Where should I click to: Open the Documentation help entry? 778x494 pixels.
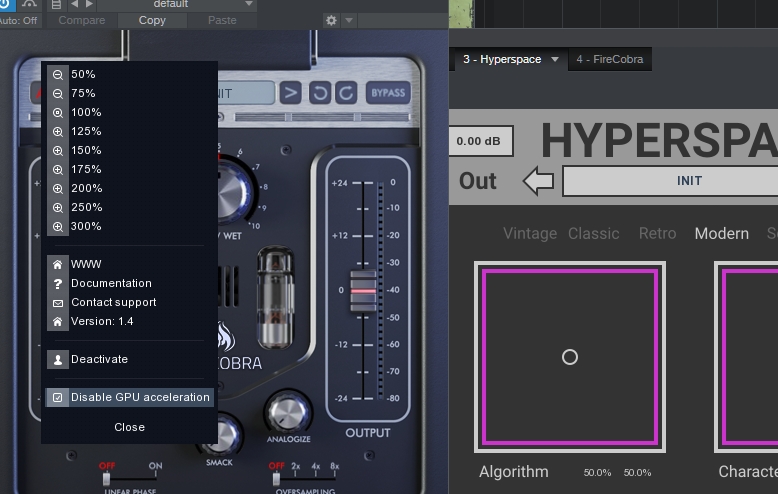pyautogui.click(x=111, y=283)
